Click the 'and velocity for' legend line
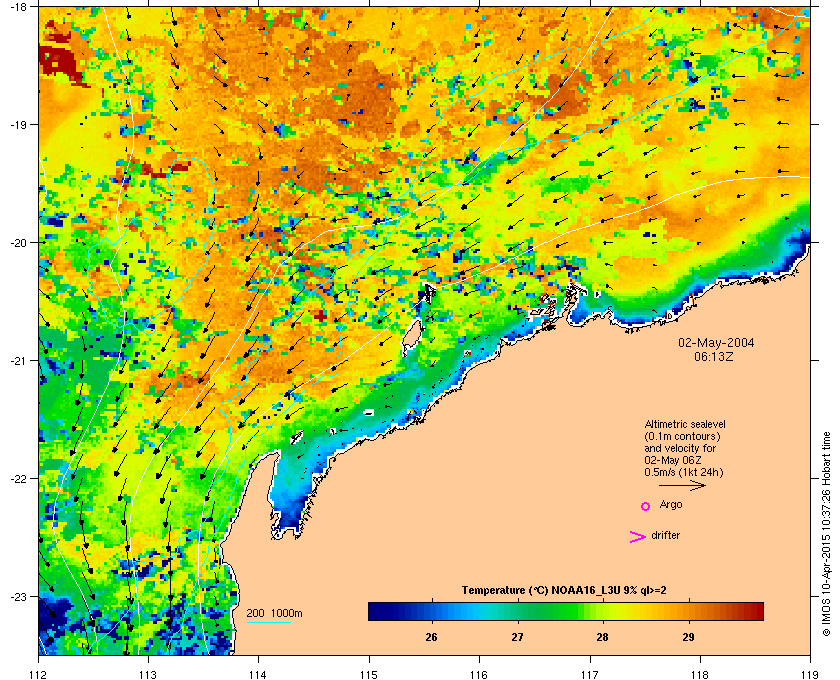Image resolution: width=840 pixels, height=680 pixels. pos(680,448)
